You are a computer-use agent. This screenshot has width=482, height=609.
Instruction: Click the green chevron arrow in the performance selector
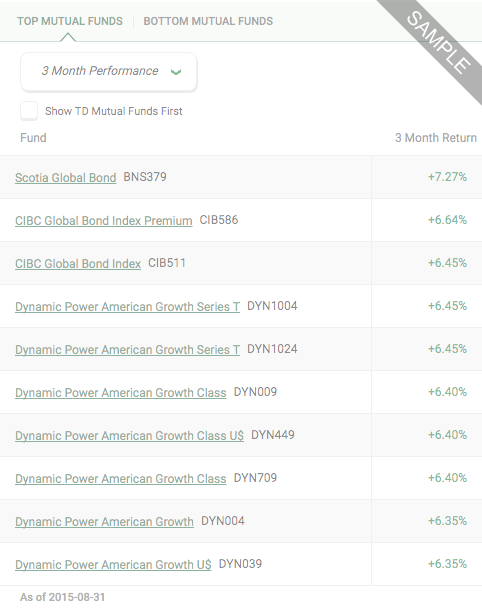tap(176, 72)
